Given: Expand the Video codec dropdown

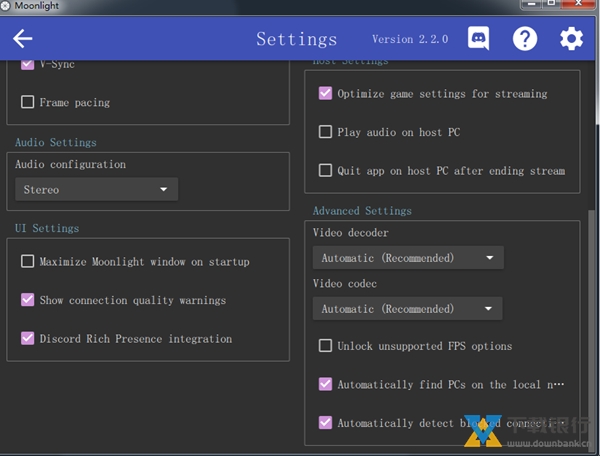Looking at the screenshot, I should click(407, 310).
